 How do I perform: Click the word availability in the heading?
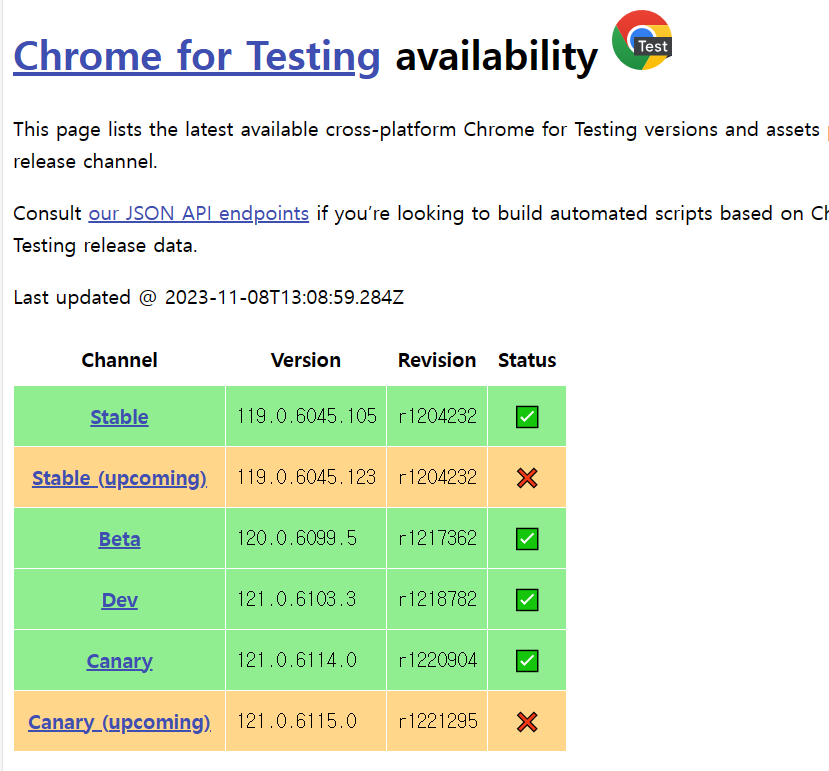pos(496,57)
